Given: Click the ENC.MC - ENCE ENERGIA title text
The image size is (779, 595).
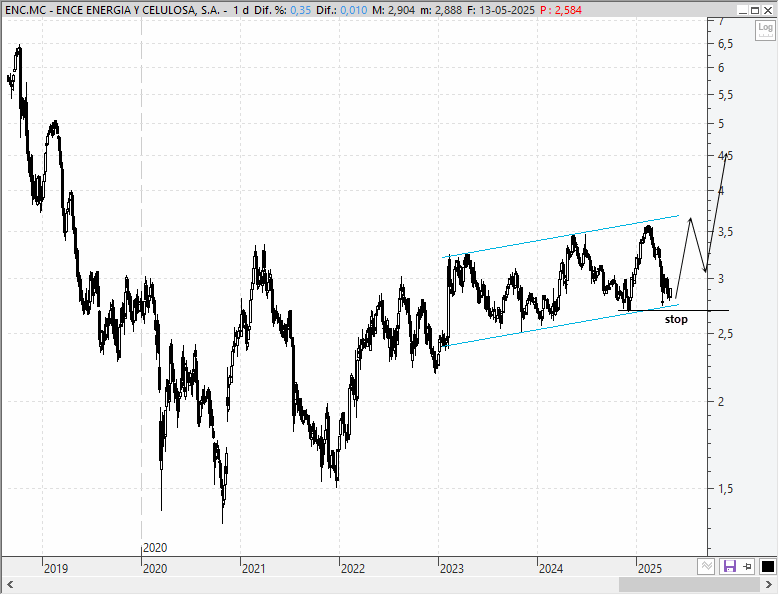Looking at the screenshot, I should pos(113,10).
